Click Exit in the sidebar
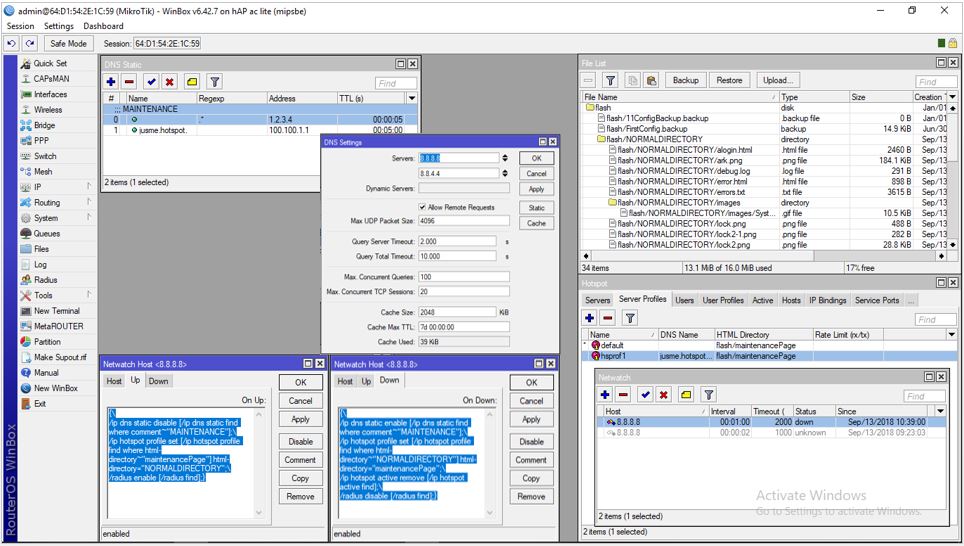This screenshot has height=546, width=964. click(x=40, y=404)
